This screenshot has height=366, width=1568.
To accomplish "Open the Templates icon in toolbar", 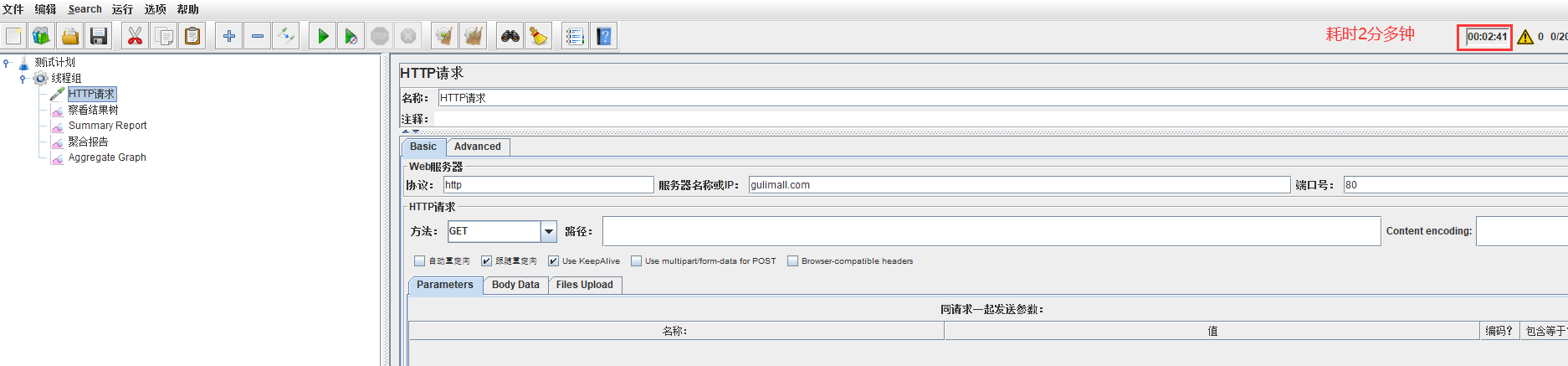I will [42, 36].
